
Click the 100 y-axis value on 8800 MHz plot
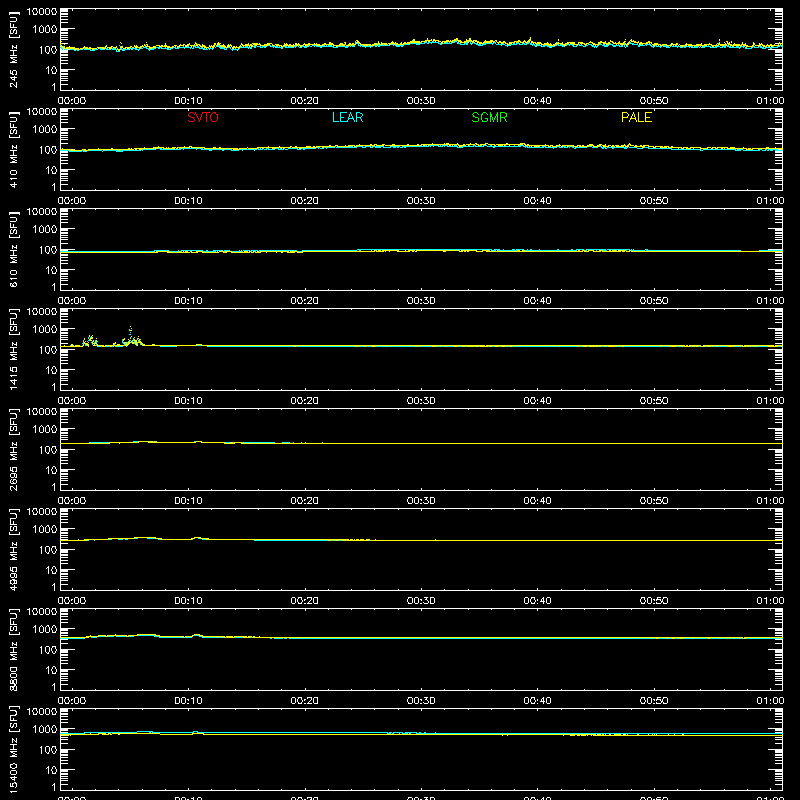click(48, 650)
